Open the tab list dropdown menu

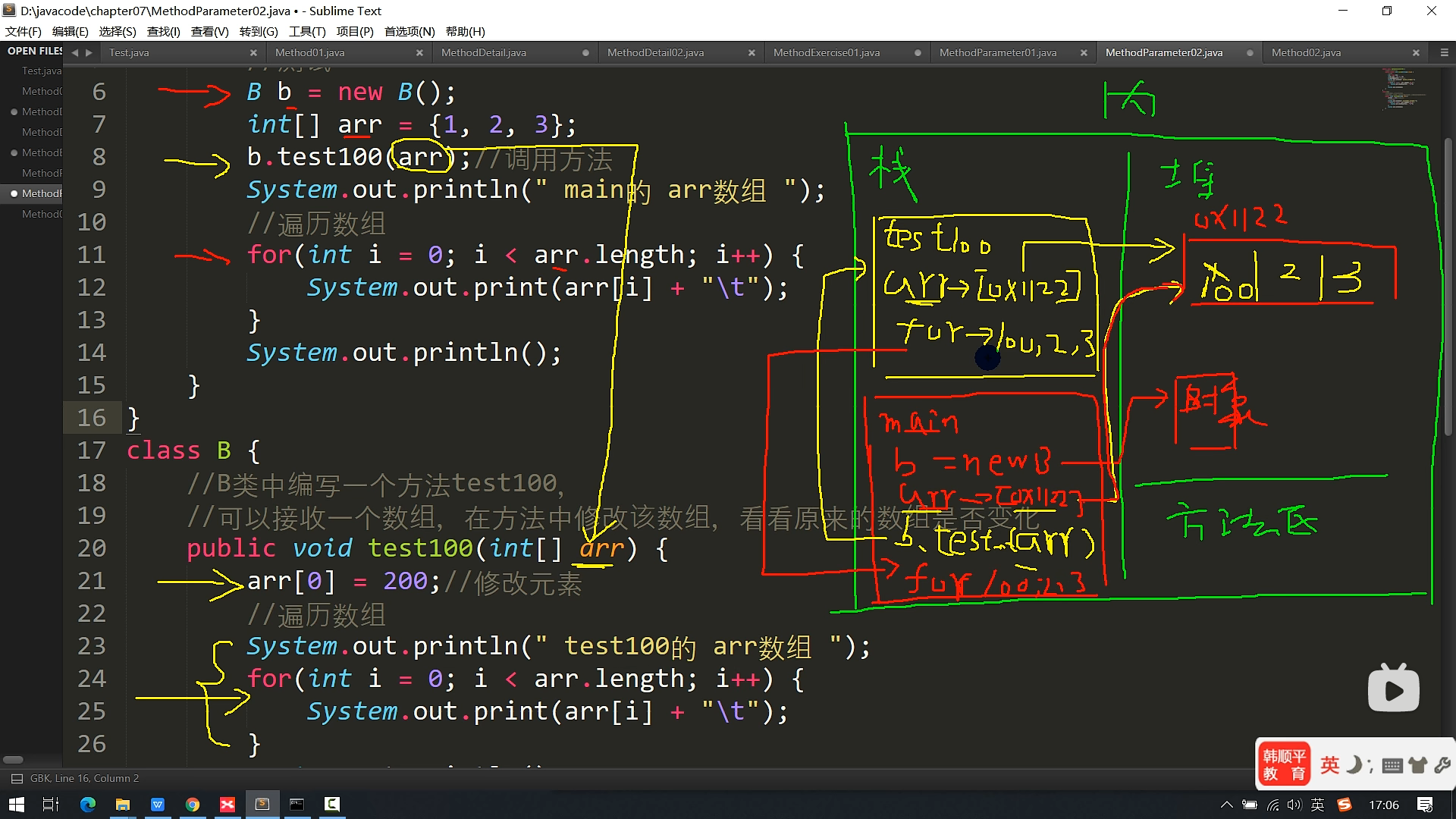(x=1443, y=52)
